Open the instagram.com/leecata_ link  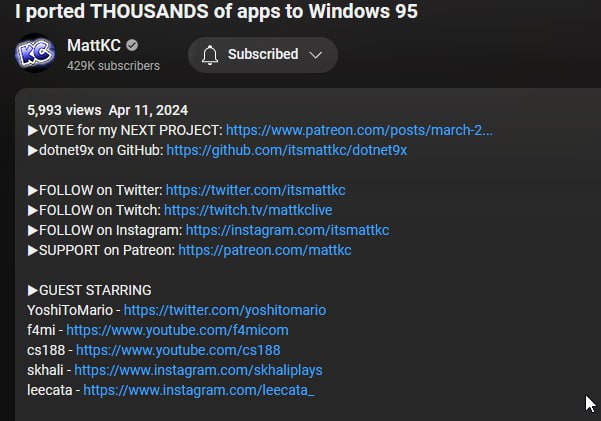point(199,390)
